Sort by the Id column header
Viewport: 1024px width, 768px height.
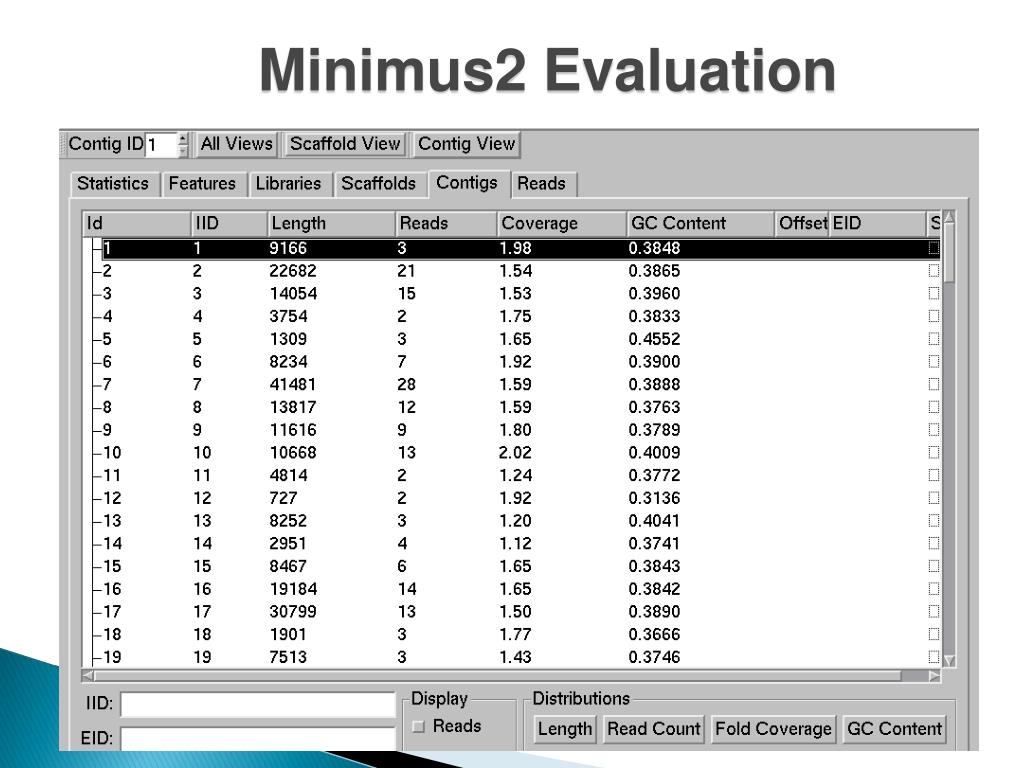pyautogui.click(x=136, y=223)
